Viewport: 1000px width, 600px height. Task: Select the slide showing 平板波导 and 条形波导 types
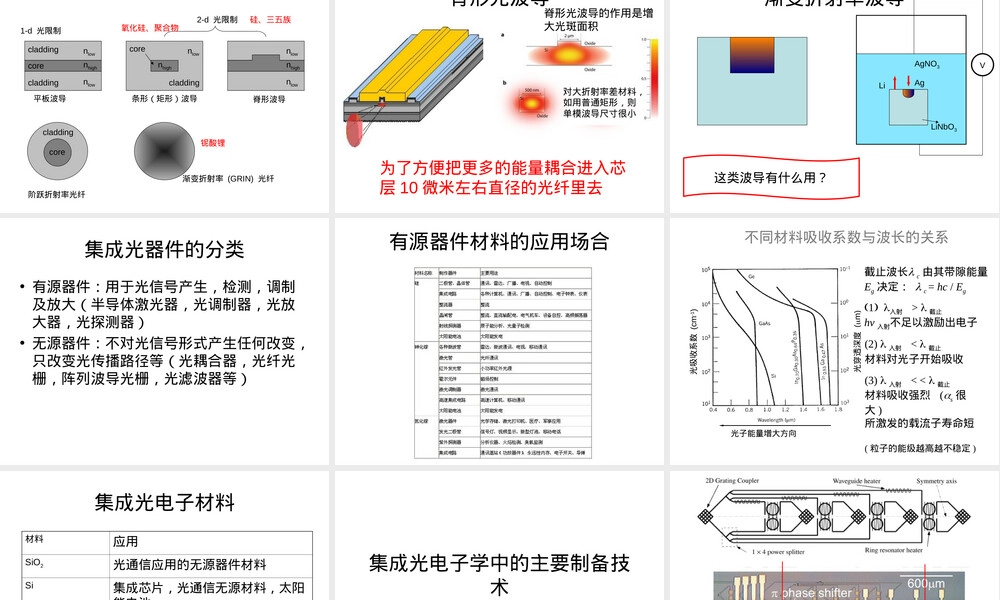[x=165, y=106]
